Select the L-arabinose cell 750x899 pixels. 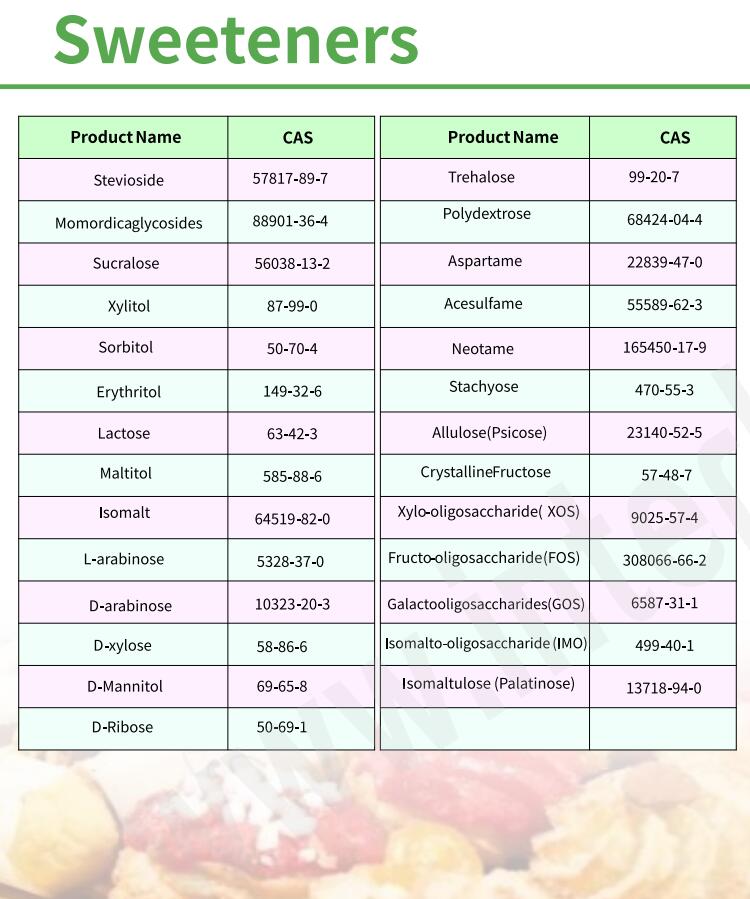(x=124, y=559)
